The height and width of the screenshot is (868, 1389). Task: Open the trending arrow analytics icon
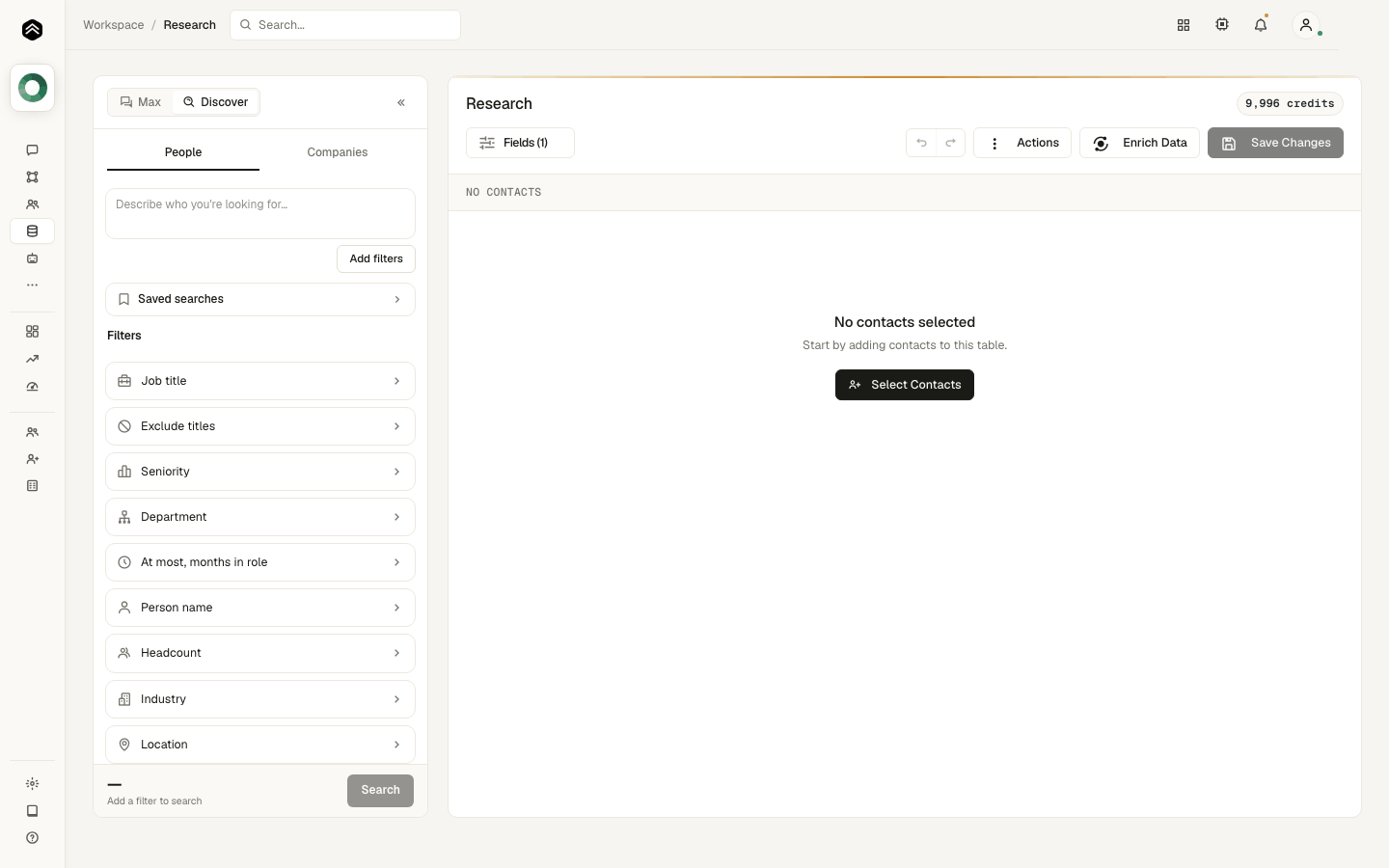[32, 359]
